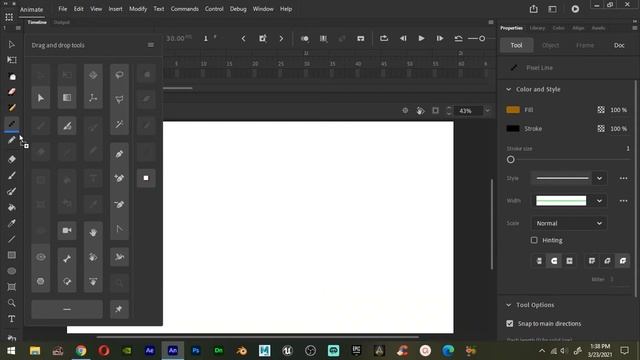The image size is (640, 360).
Task: Open Photoshop from the taskbar
Action: pos(196,351)
